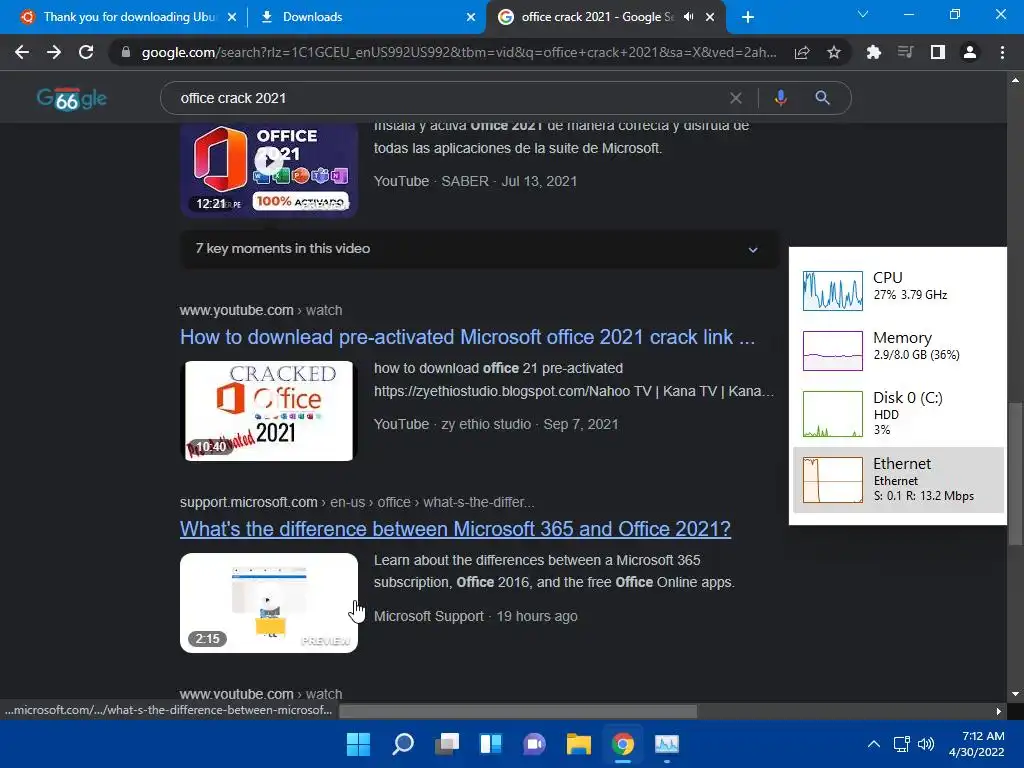Open Widgets from taskbar

click(490, 744)
